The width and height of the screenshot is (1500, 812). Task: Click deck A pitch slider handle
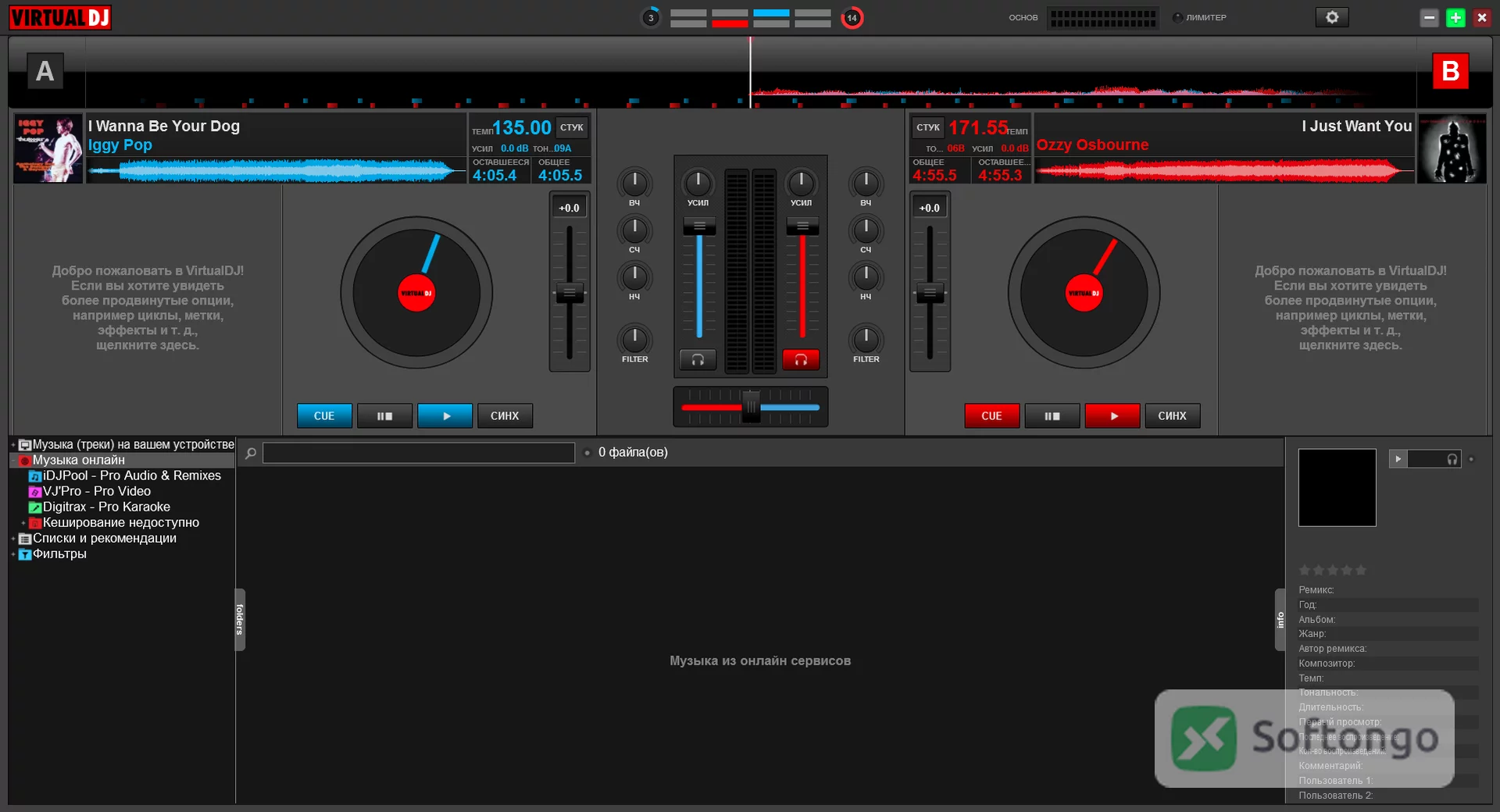570,294
